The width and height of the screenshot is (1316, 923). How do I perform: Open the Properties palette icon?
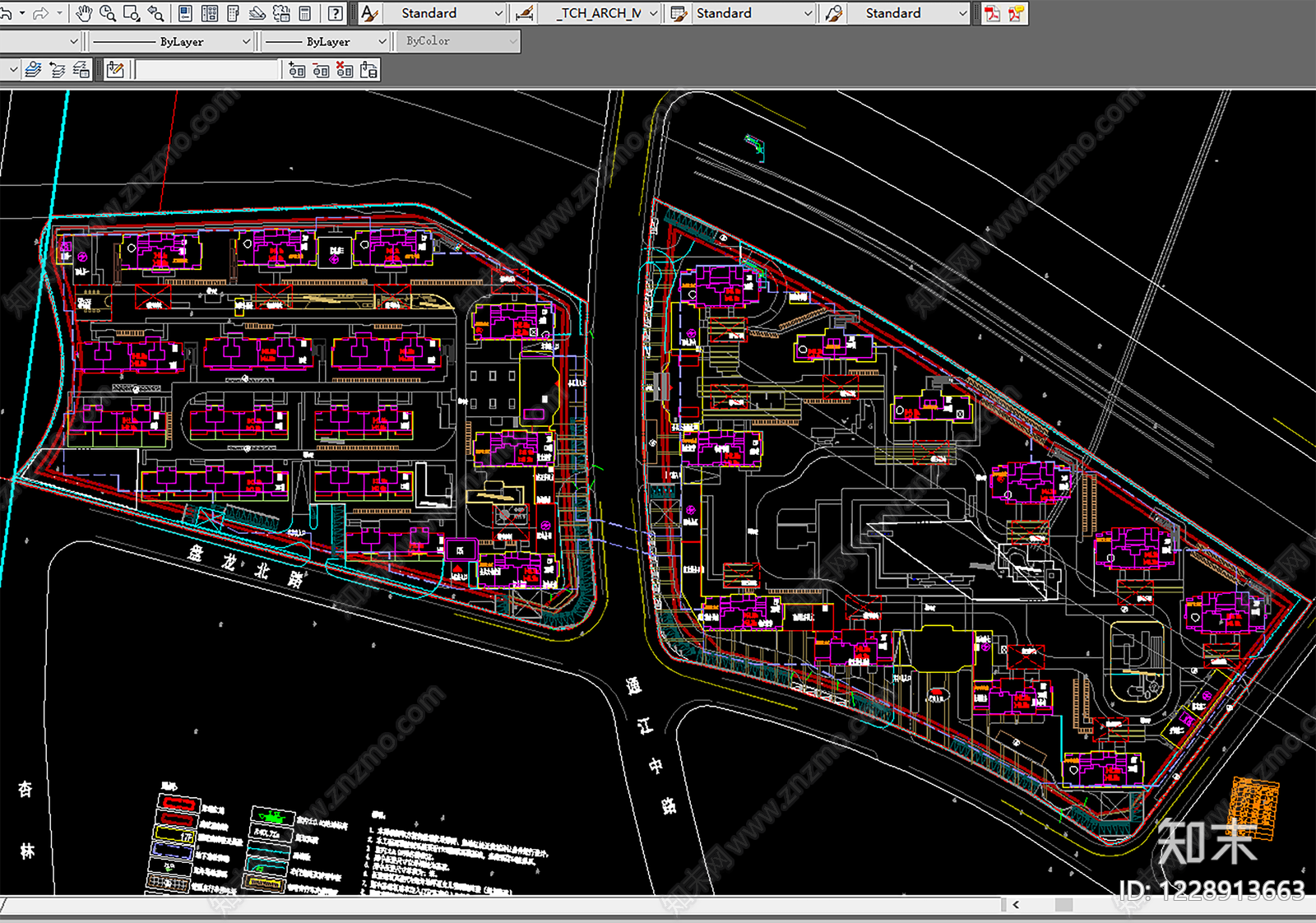(x=186, y=13)
